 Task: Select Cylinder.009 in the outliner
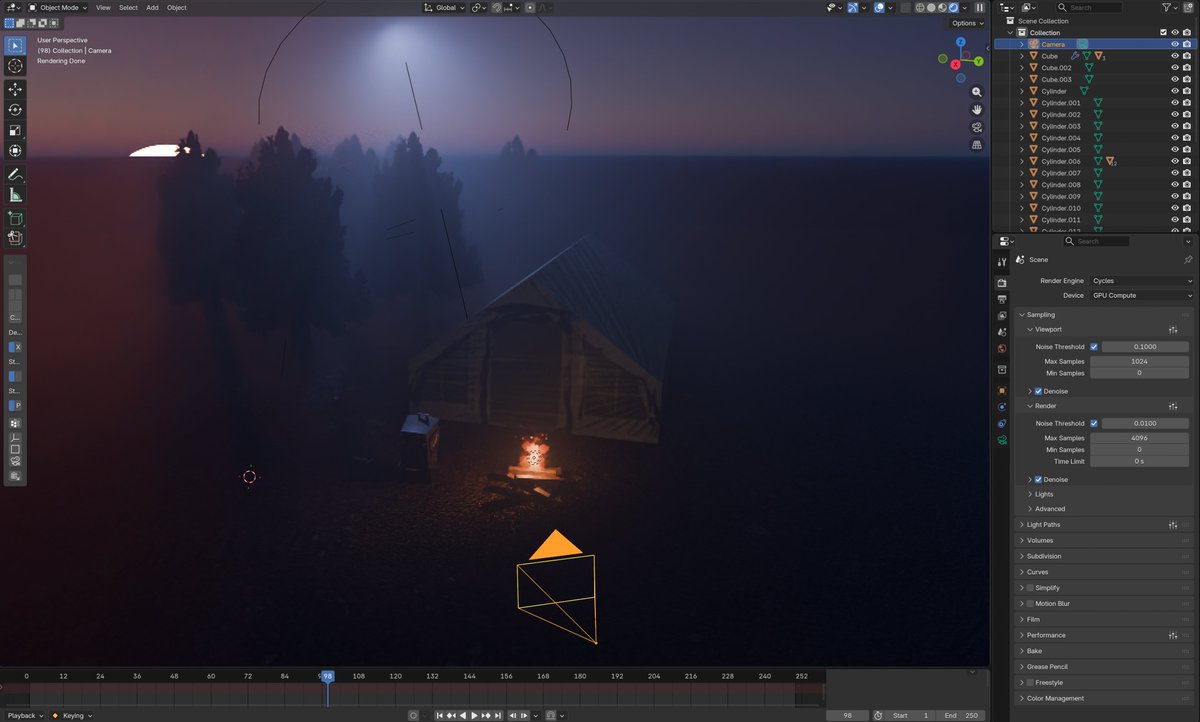pos(1061,196)
